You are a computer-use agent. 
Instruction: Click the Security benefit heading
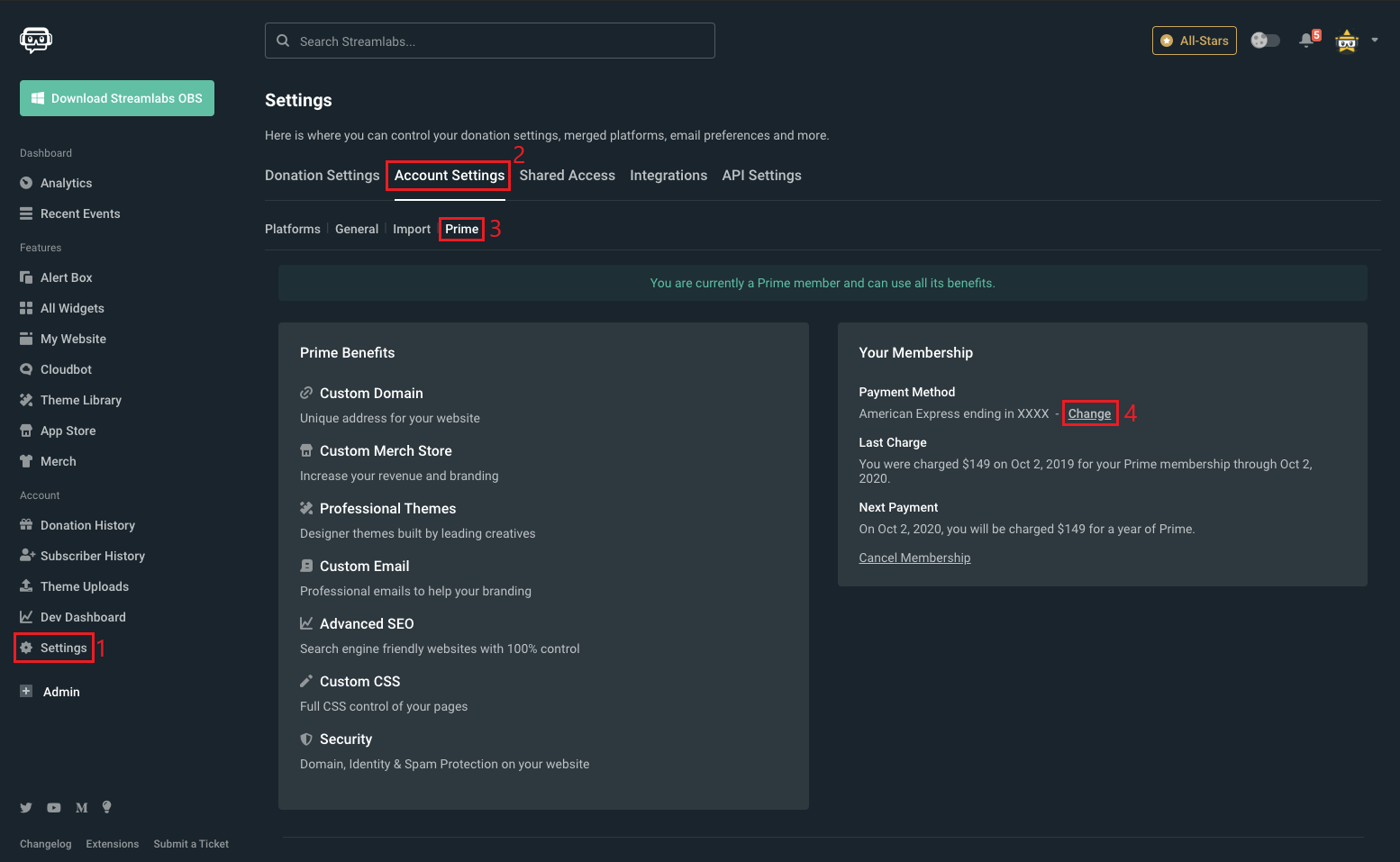(x=346, y=740)
